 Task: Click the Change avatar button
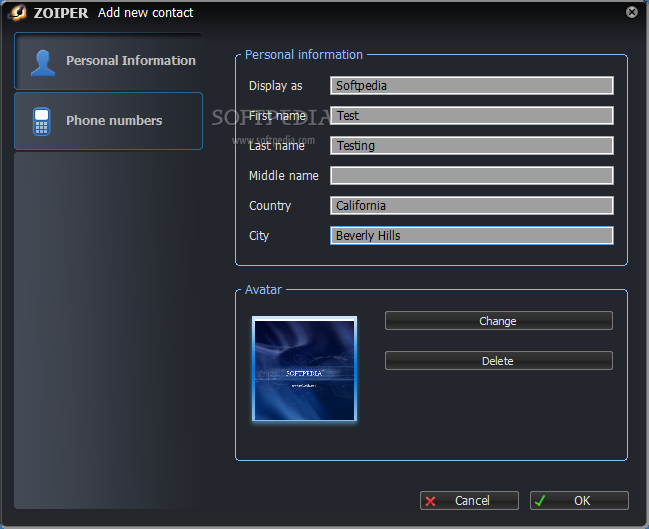pyautogui.click(x=499, y=321)
